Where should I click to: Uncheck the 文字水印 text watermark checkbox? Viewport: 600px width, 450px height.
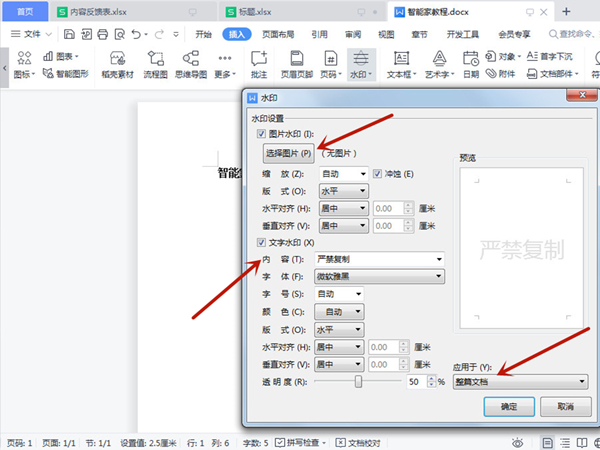[261, 243]
